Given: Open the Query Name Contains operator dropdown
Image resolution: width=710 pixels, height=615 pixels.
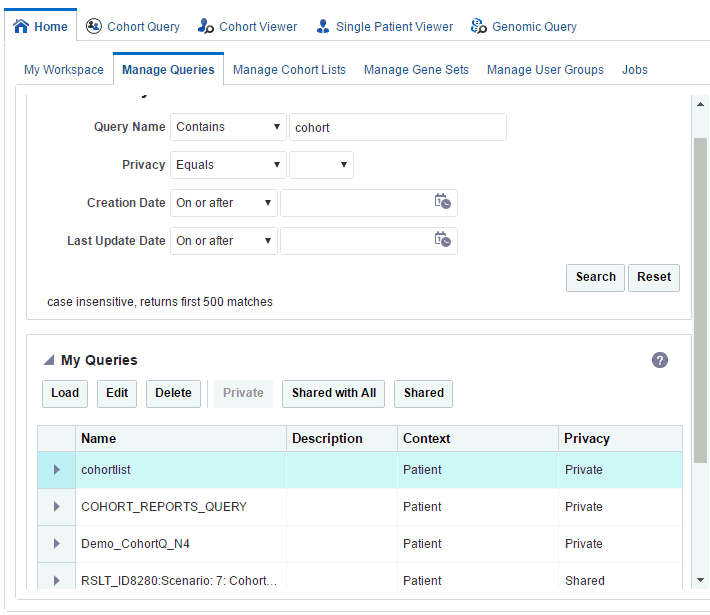Looking at the screenshot, I should 228,127.
